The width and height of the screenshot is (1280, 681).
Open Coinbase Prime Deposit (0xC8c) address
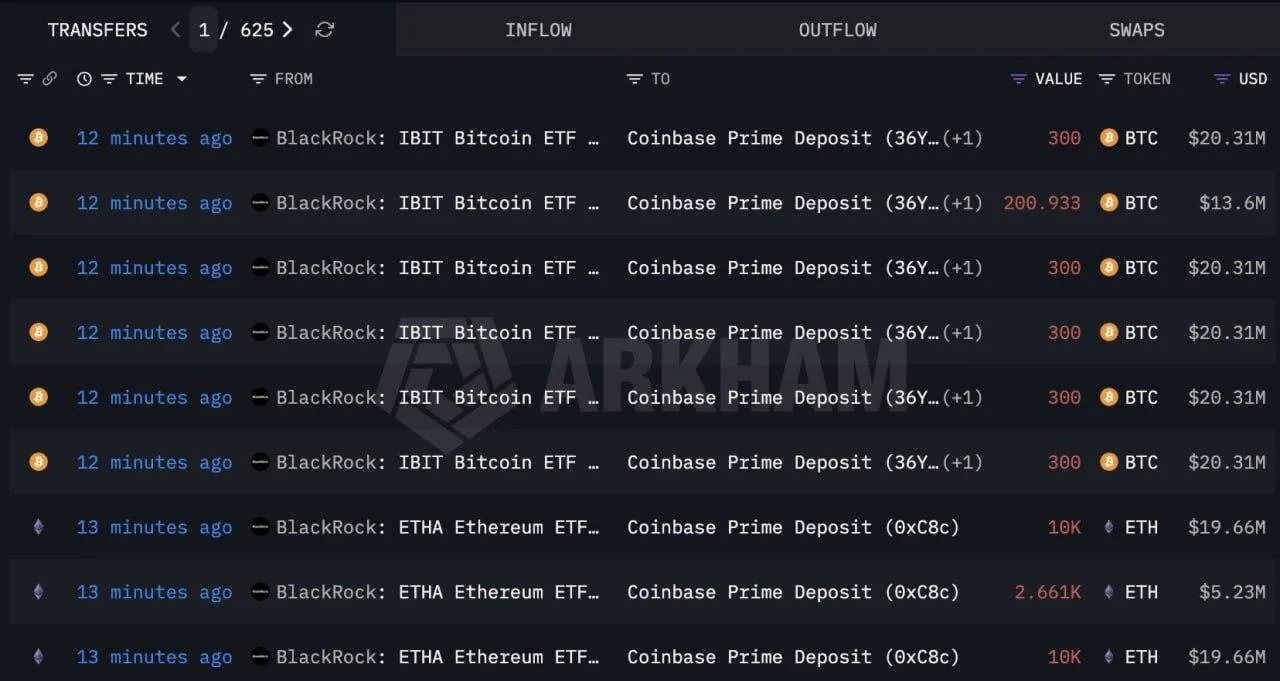click(793, 527)
